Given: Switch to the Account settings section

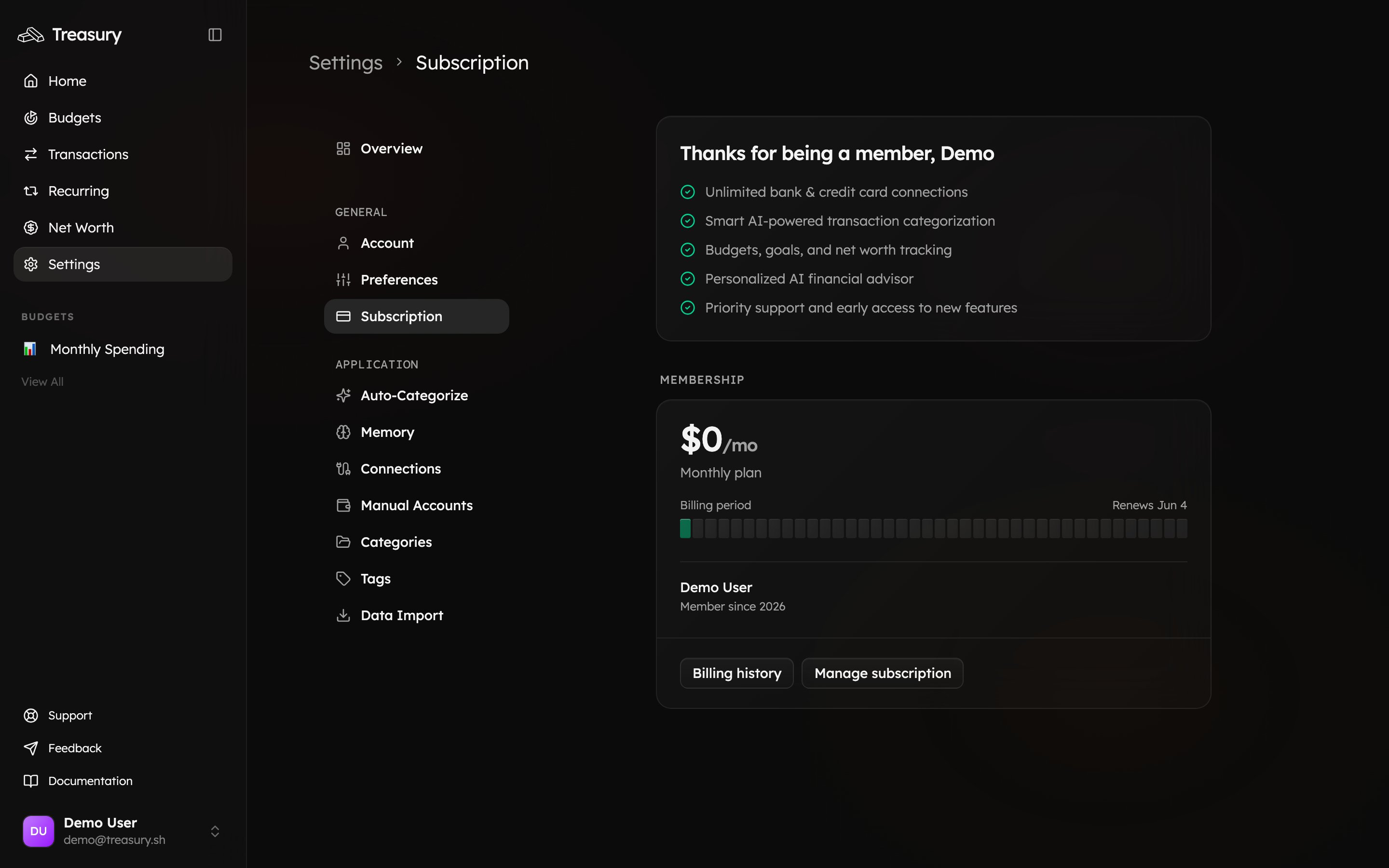Looking at the screenshot, I should pos(417,244).
